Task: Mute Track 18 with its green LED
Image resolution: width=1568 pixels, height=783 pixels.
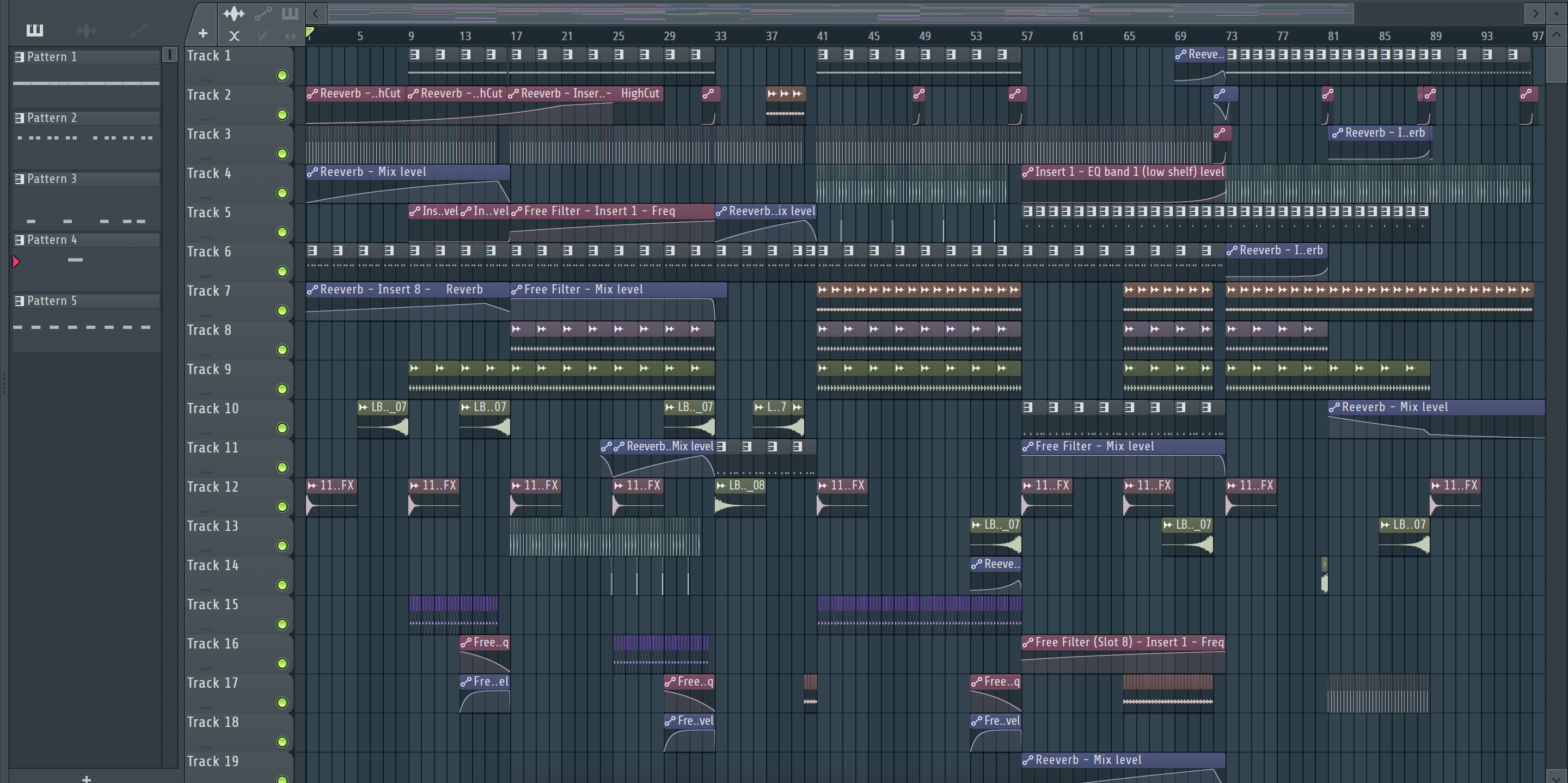Action: (282, 742)
